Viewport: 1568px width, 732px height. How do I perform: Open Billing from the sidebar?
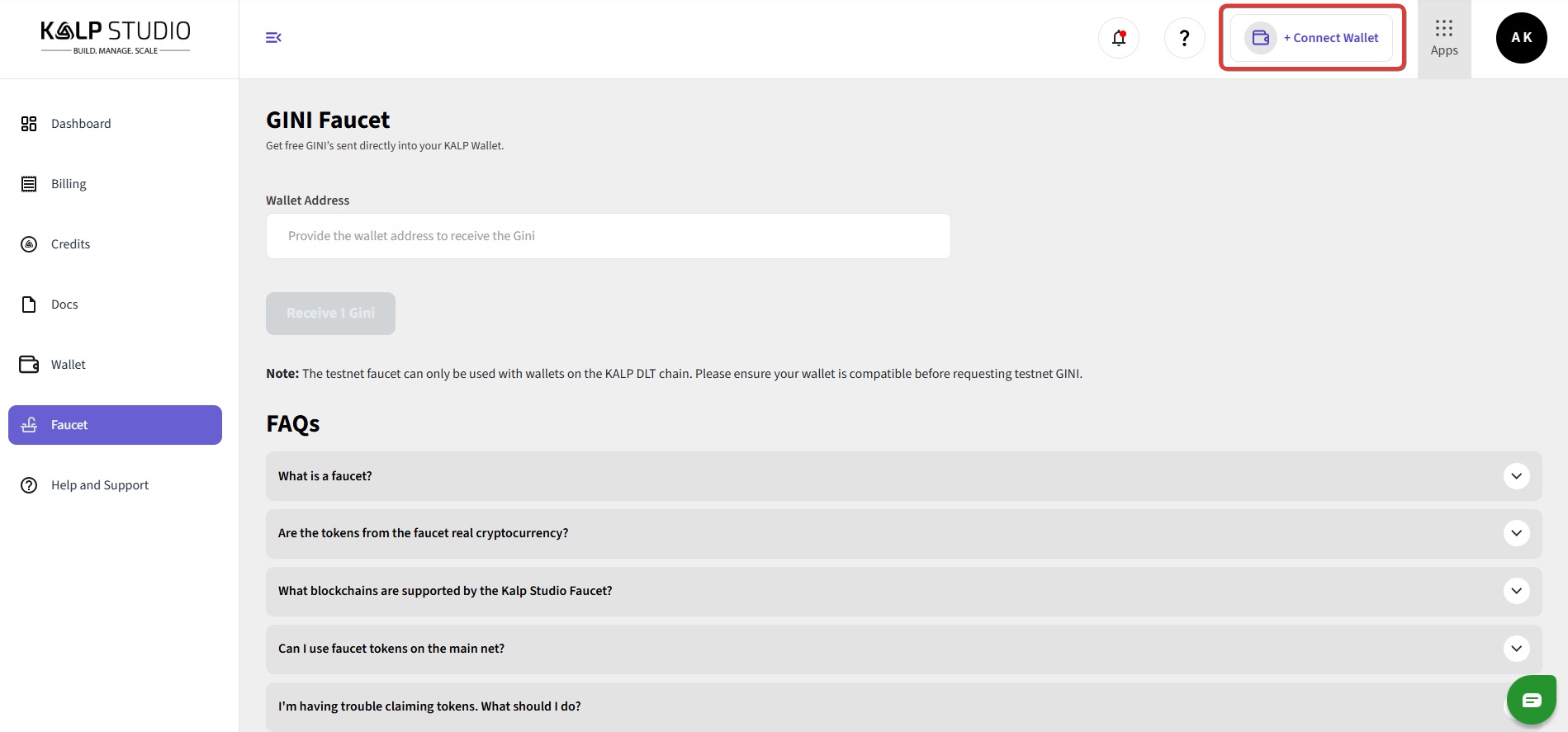69,184
